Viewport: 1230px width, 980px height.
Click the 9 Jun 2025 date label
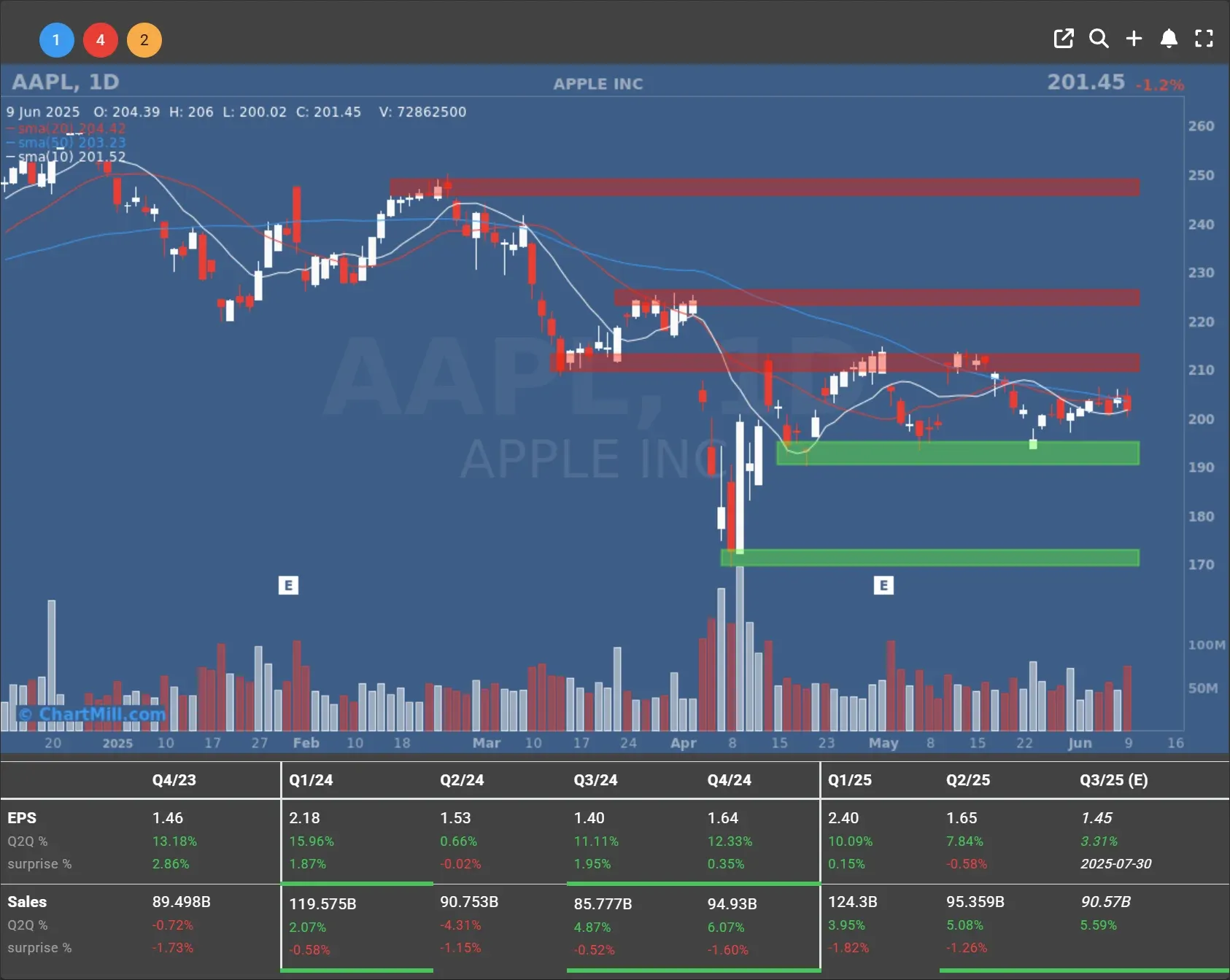tap(43, 112)
